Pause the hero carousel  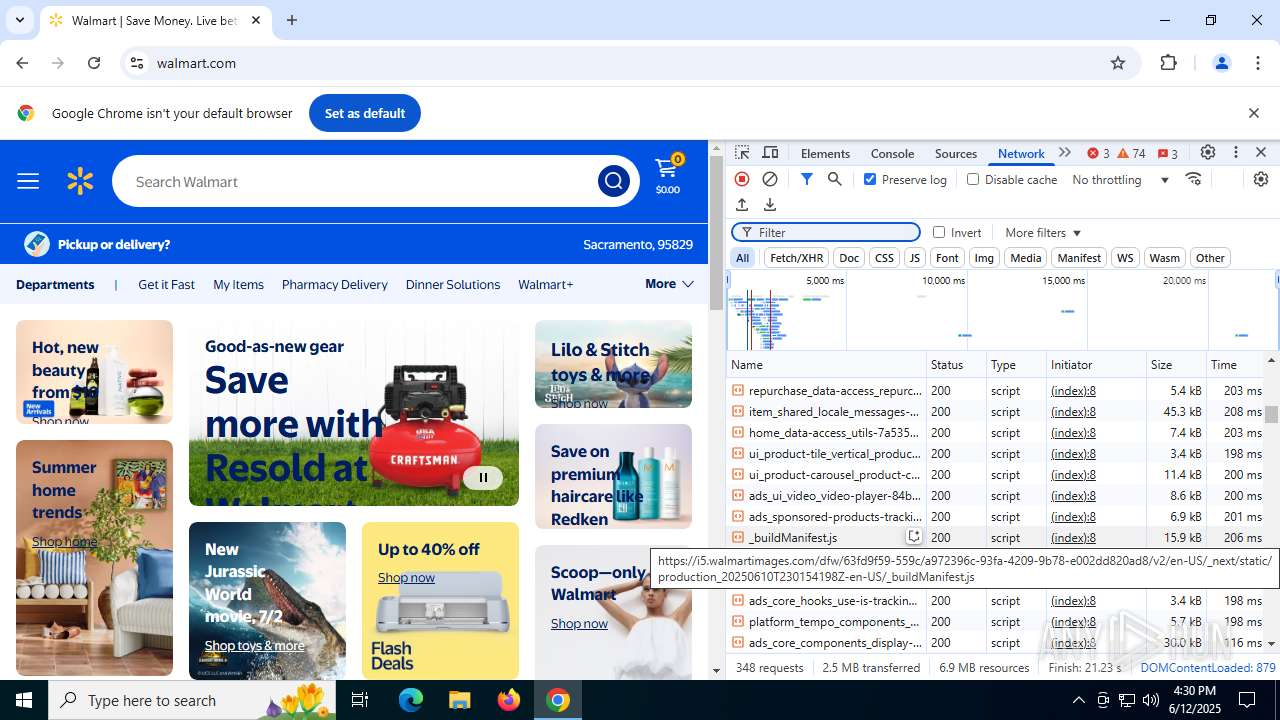point(483,477)
